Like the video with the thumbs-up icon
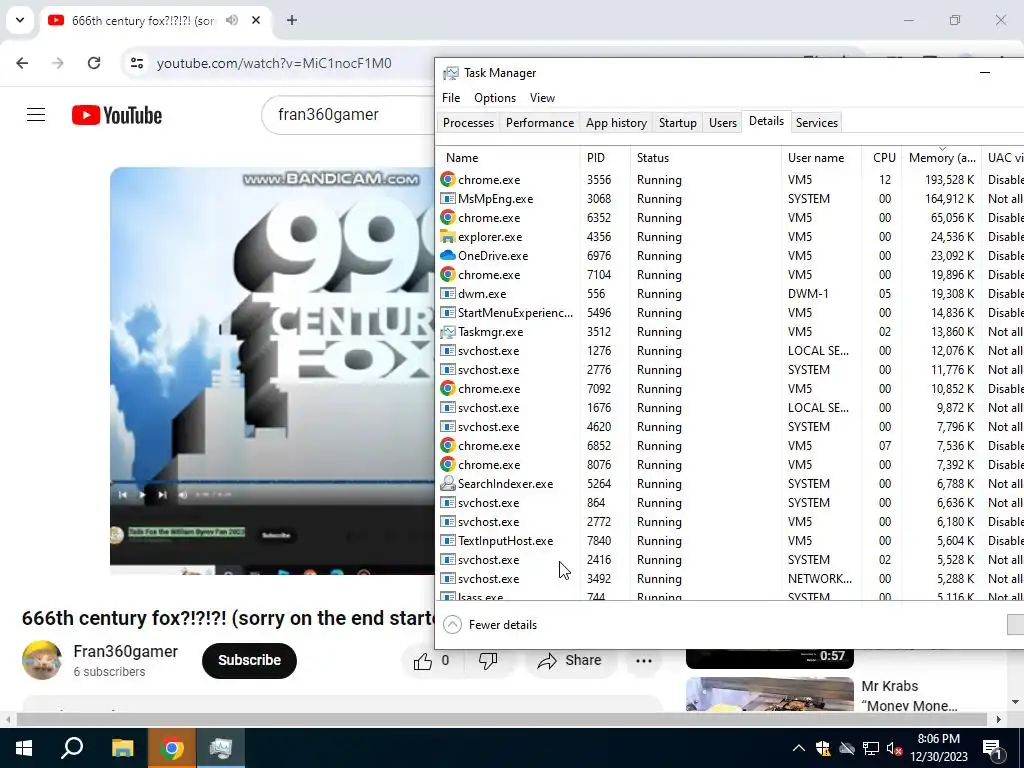The height and width of the screenshot is (768, 1024). click(x=423, y=661)
